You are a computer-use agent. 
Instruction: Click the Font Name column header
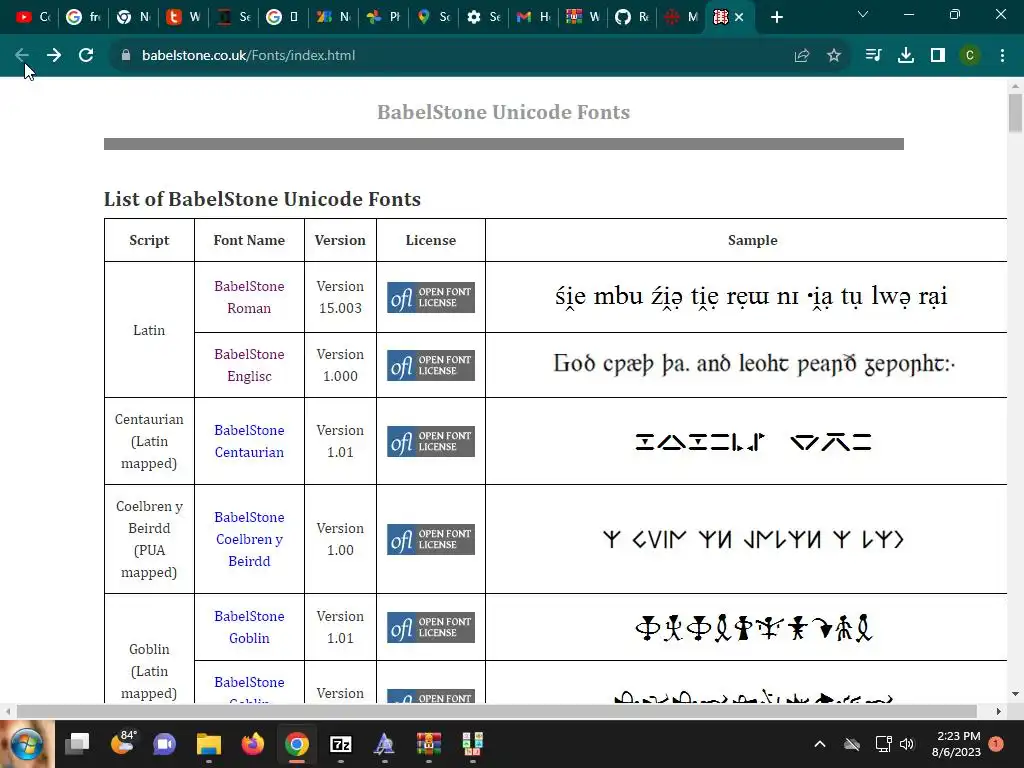249,240
